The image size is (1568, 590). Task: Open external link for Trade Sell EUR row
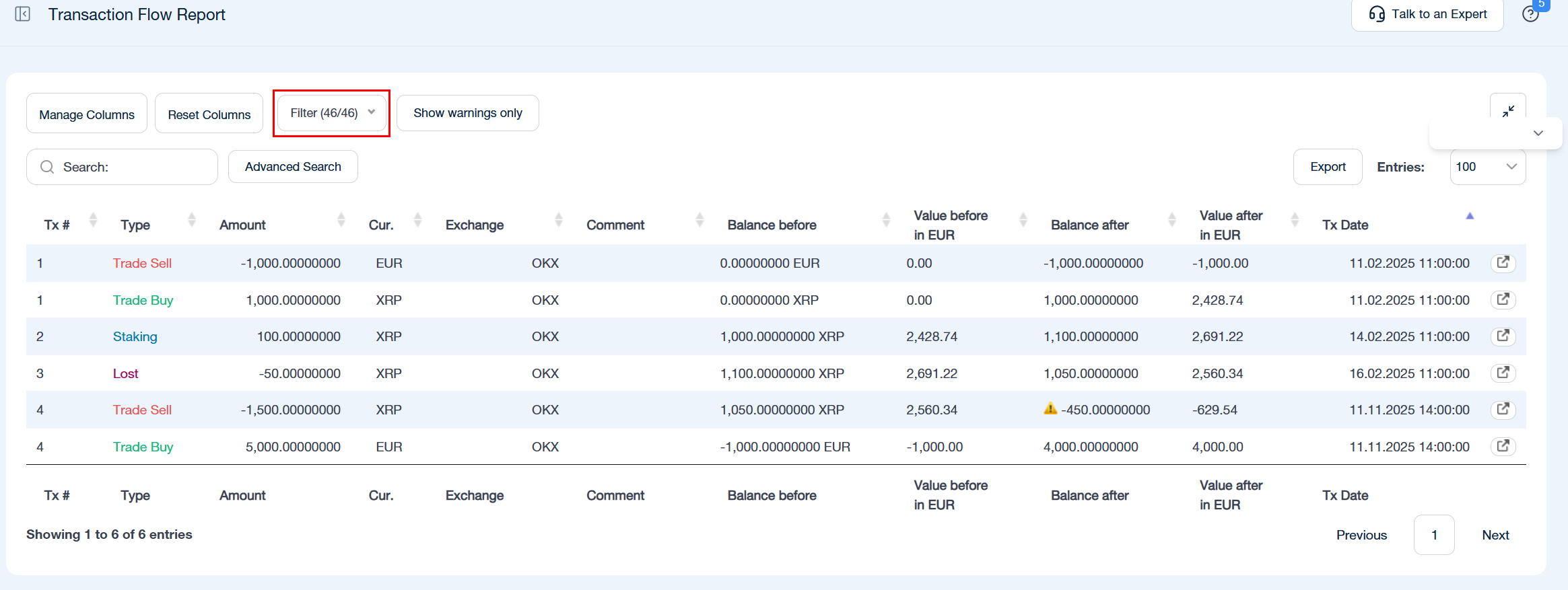(1503, 262)
